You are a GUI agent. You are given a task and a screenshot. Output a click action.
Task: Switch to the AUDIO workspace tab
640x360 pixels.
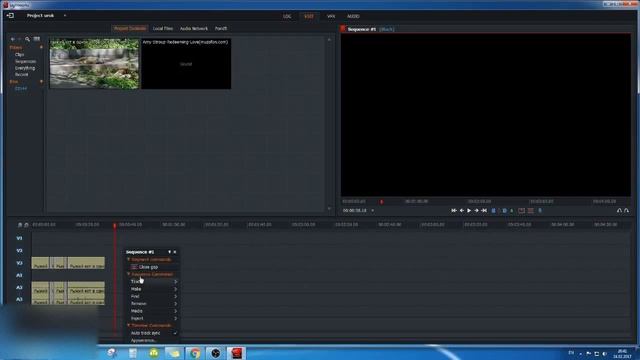tap(353, 16)
